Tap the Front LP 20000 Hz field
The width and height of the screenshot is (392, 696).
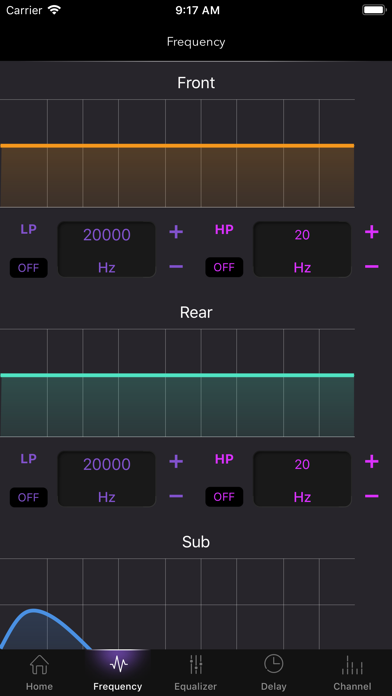107,250
